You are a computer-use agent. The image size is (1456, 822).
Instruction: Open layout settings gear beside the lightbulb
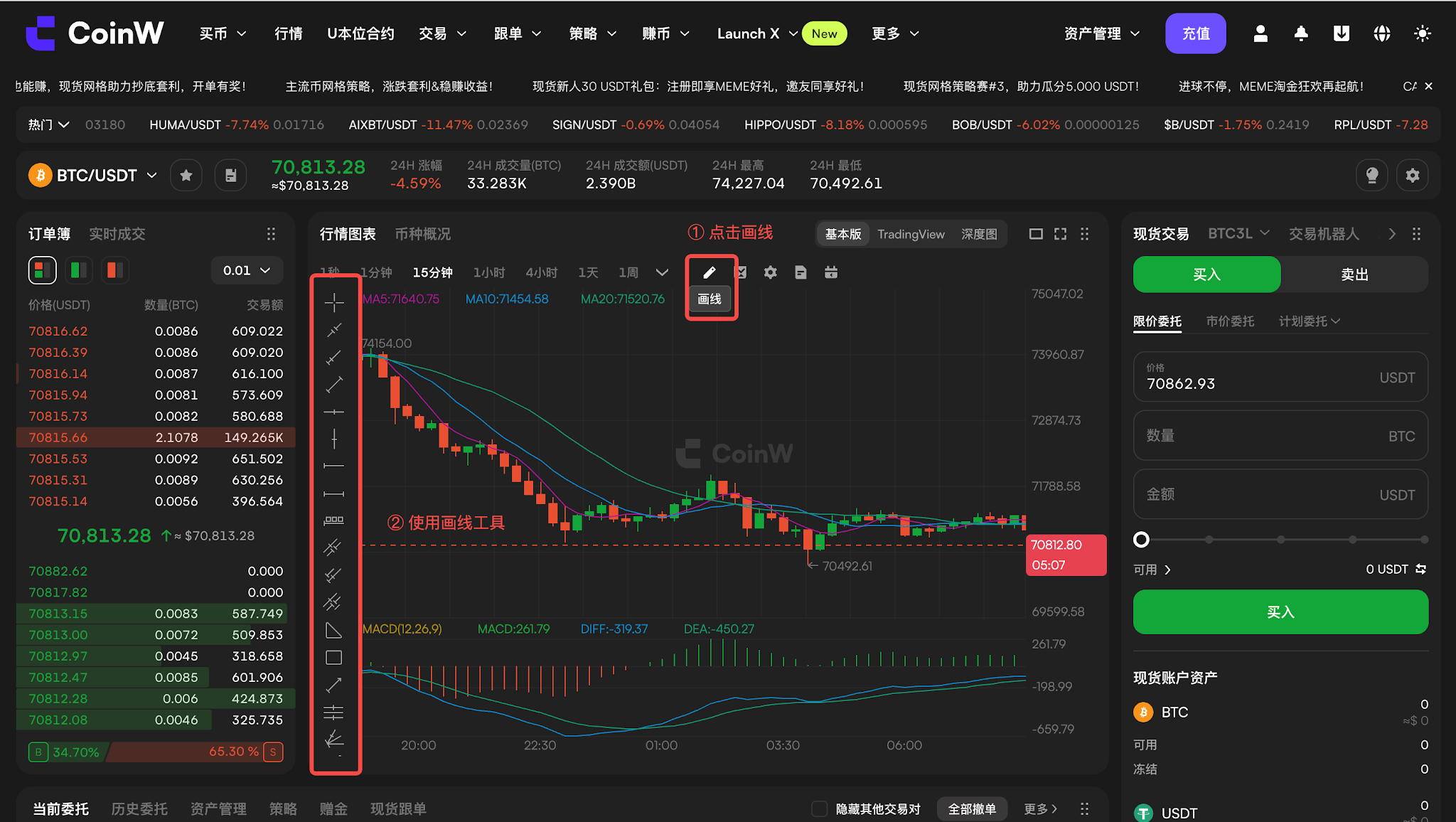pyautogui.click(x=1413, y=175)
